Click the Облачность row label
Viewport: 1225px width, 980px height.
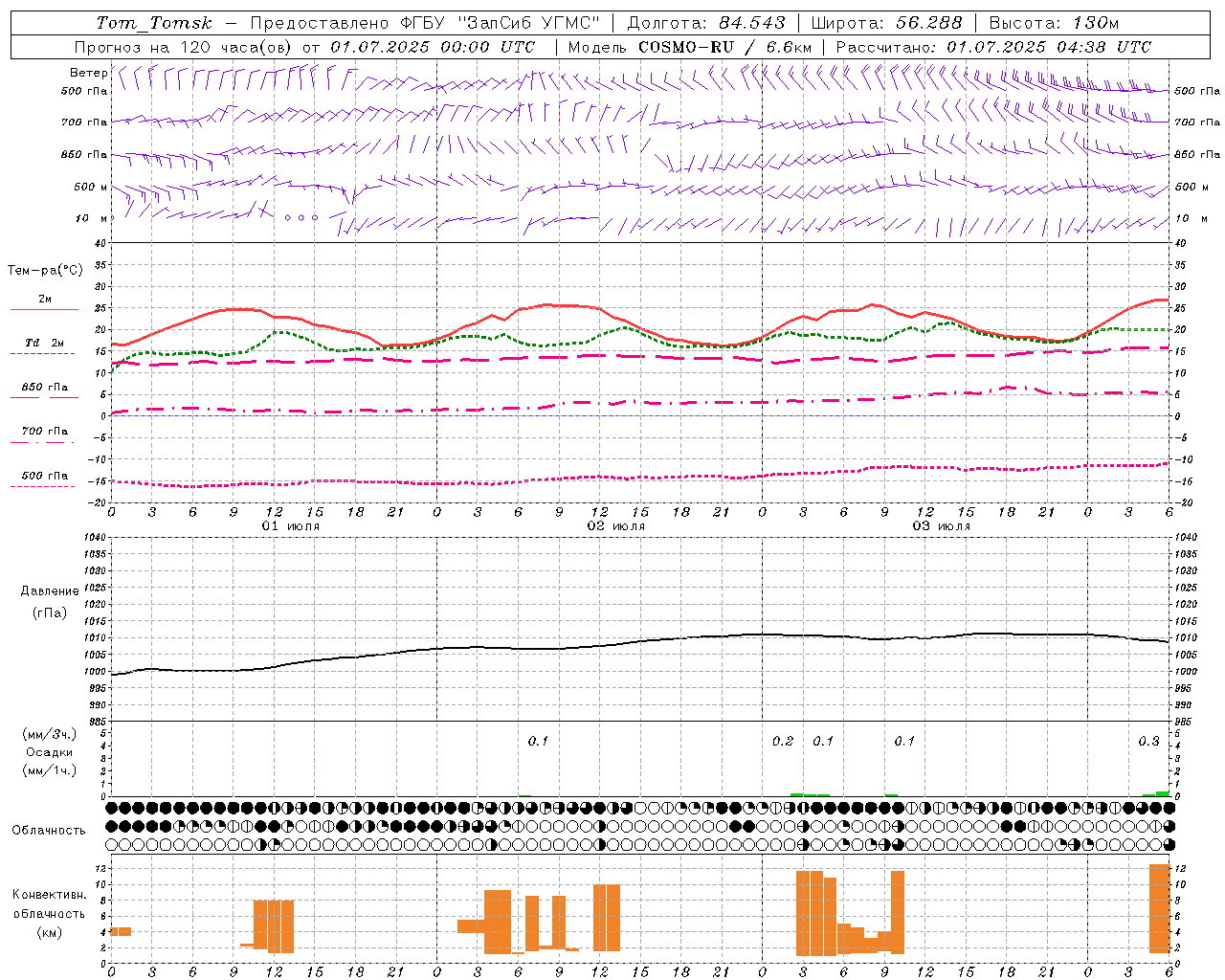[x=49, y=831]
